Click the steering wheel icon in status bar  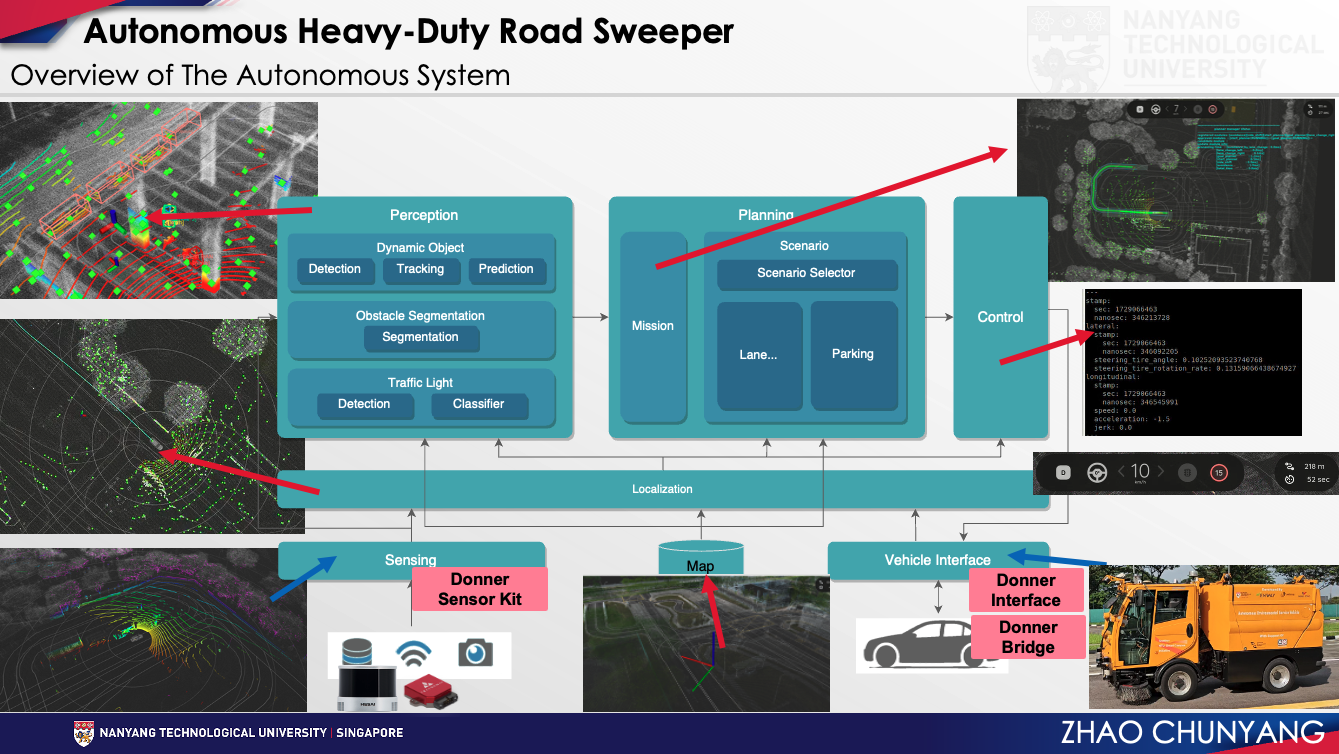1094,473
